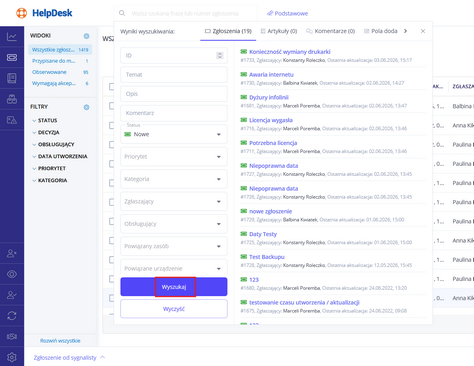Open the statistics chart sidebar icon
The height and width of the screenshot is (366, 474).
coord(12,37)
